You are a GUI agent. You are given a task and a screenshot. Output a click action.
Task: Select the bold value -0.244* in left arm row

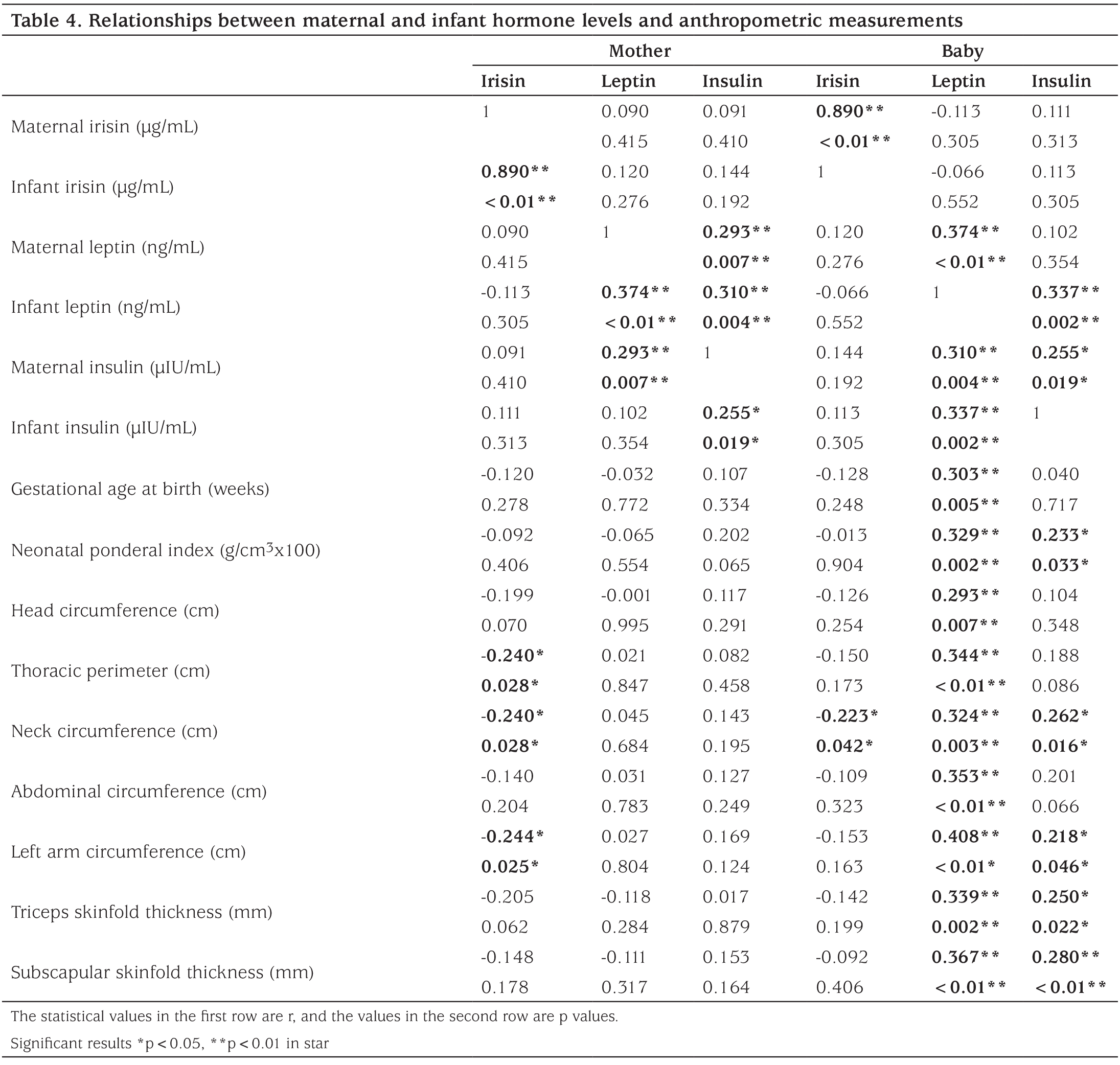[x=512, y=836]
